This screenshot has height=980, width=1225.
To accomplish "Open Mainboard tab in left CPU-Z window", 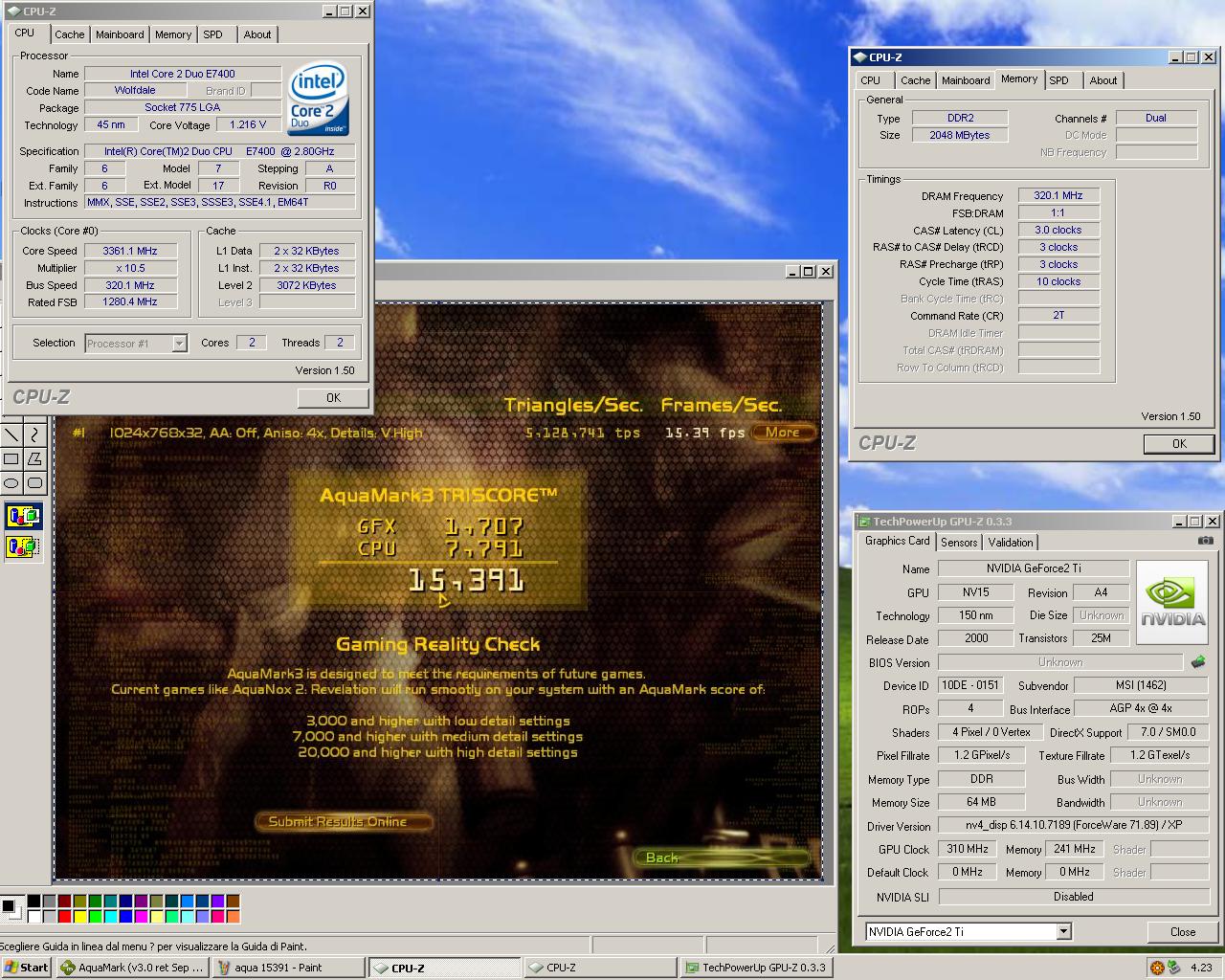I will [120, 34].
